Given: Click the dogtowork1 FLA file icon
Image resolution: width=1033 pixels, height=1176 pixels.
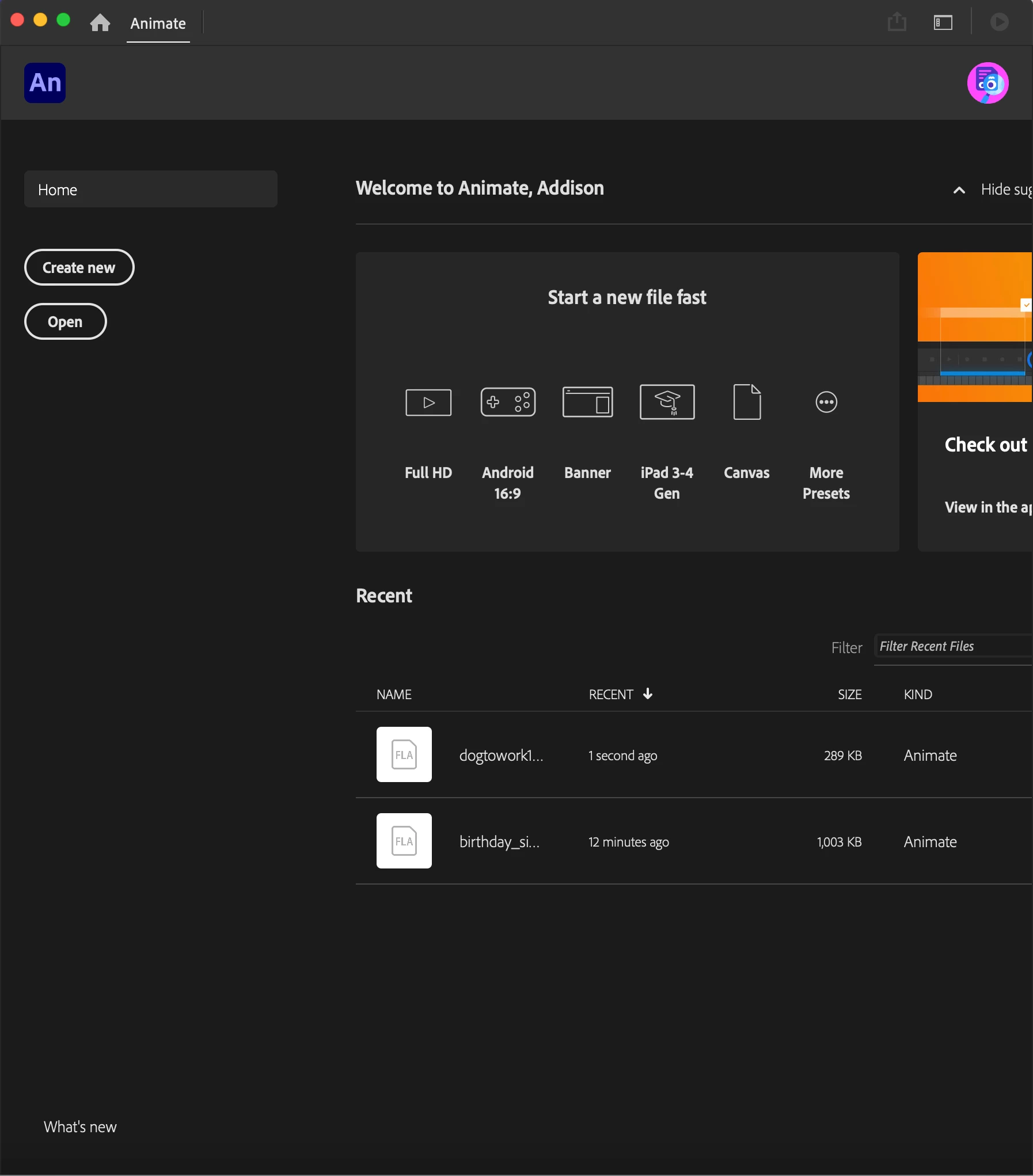Looking at the screenshot, I should (x=404, y=754).
